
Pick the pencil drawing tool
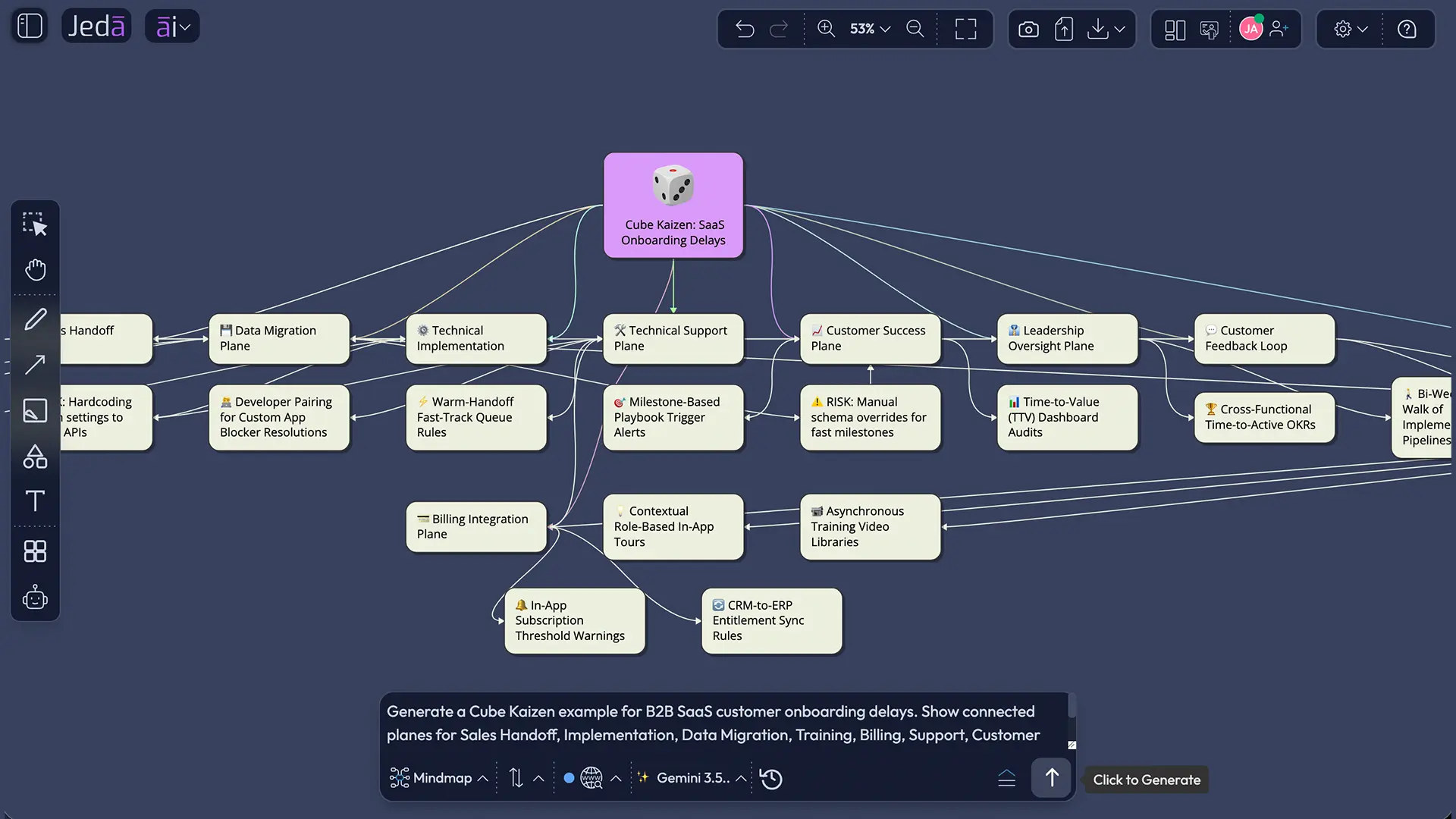pos(35,319)
